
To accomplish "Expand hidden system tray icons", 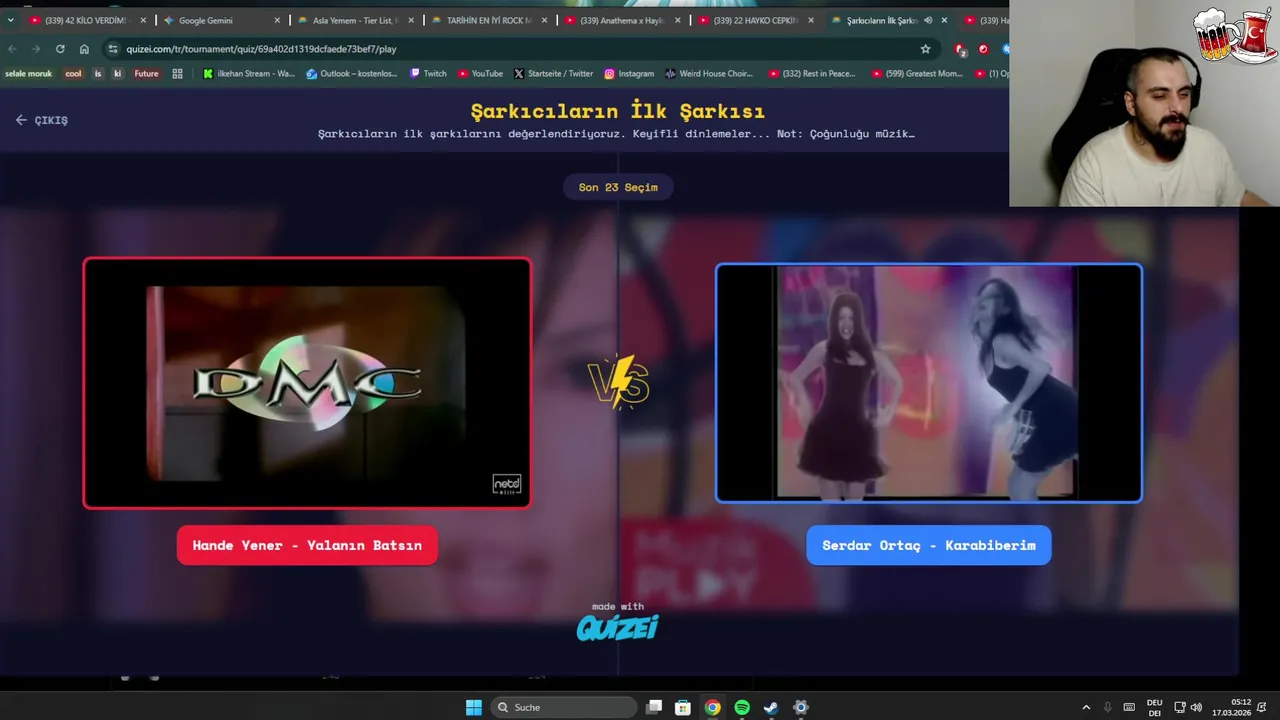I will tap(1086, 707).
